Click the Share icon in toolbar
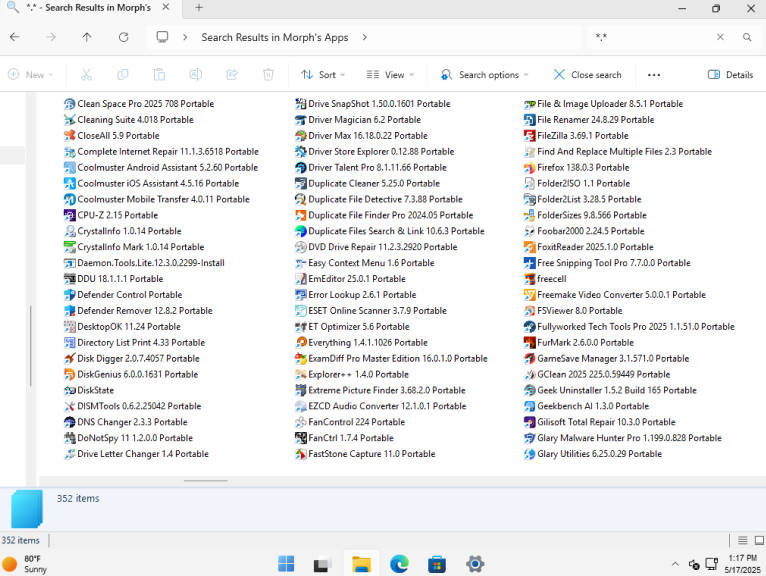 tap(232, 75)
